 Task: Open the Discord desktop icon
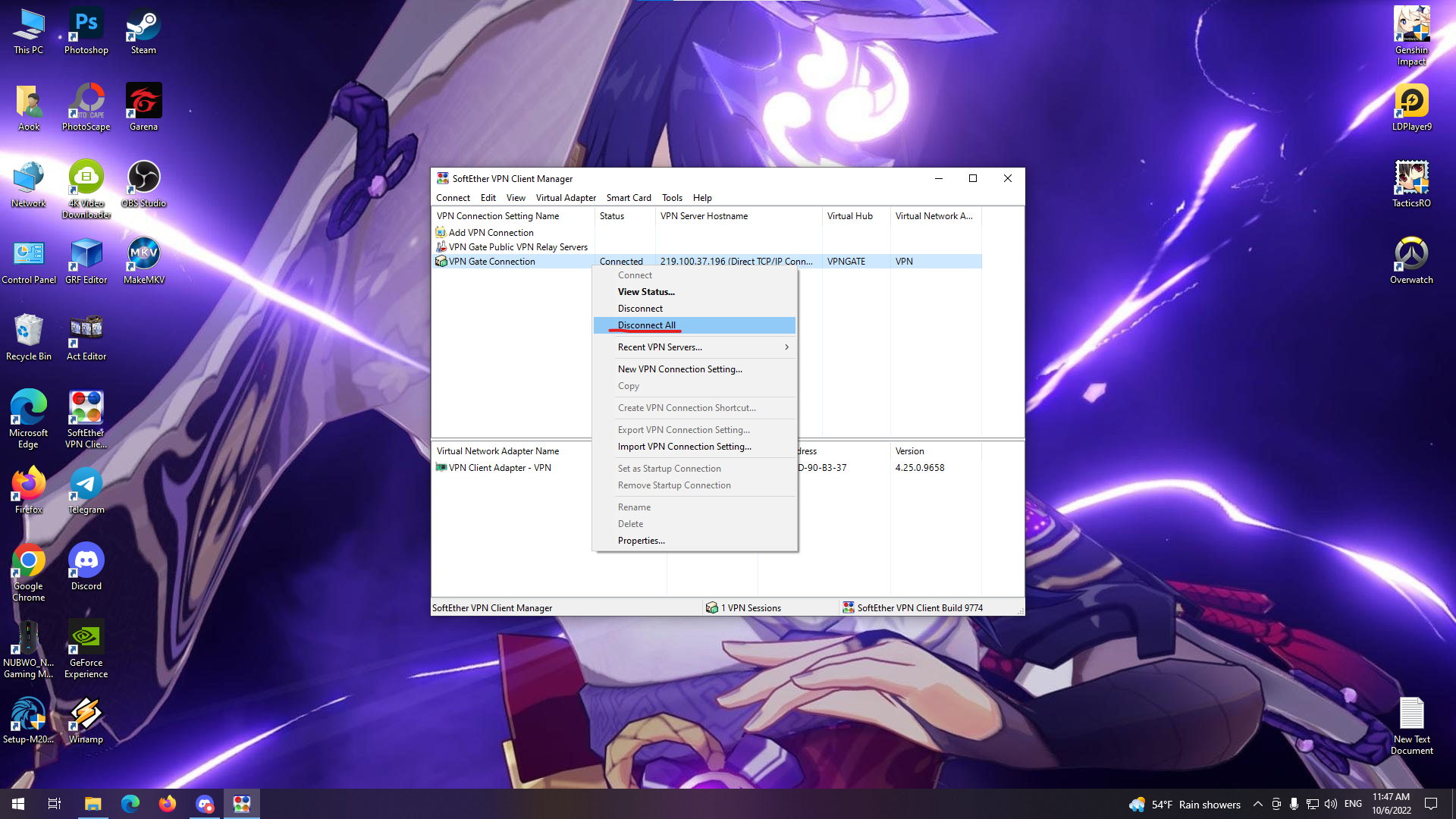pyautogui.click(x=86, y=567)
